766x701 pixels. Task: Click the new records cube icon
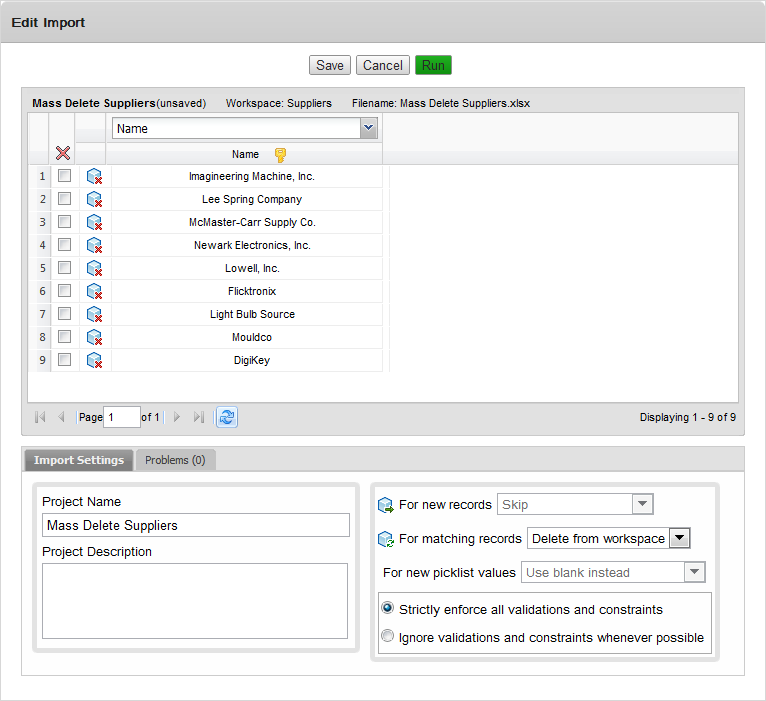click(386, 505)
